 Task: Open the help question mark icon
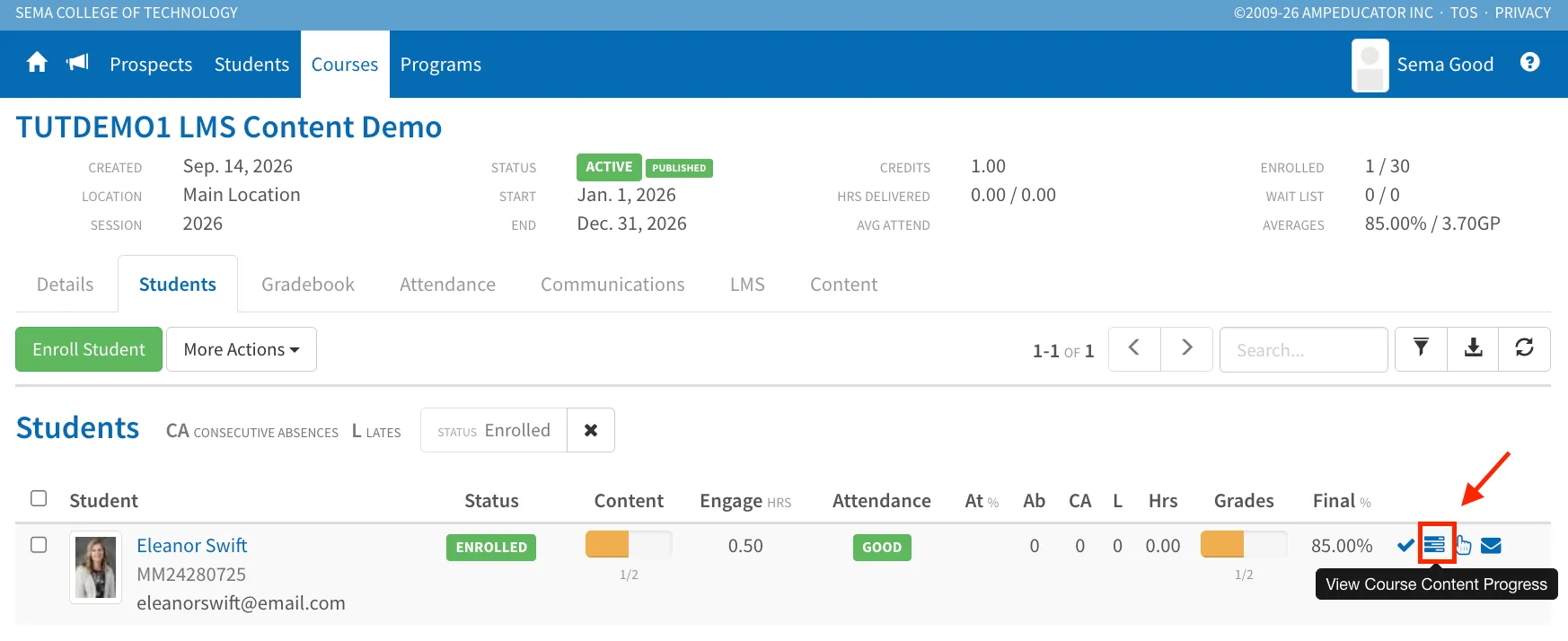1530,63
